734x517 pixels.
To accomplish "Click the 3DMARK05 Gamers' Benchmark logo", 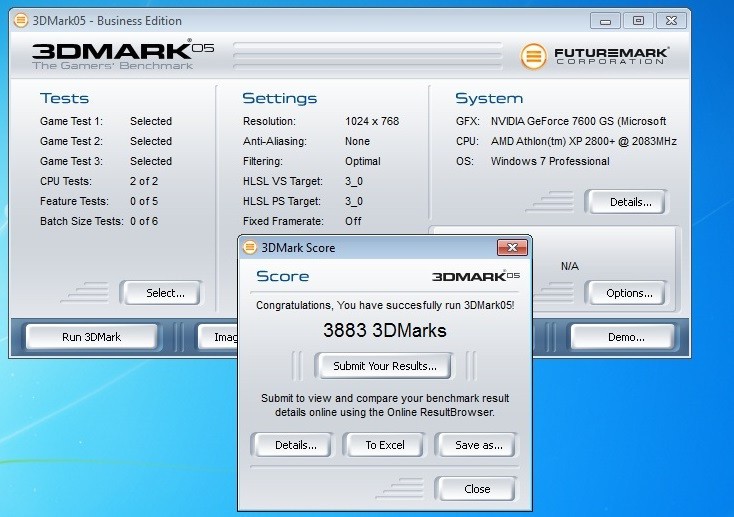I will click(x=123, y=56).
